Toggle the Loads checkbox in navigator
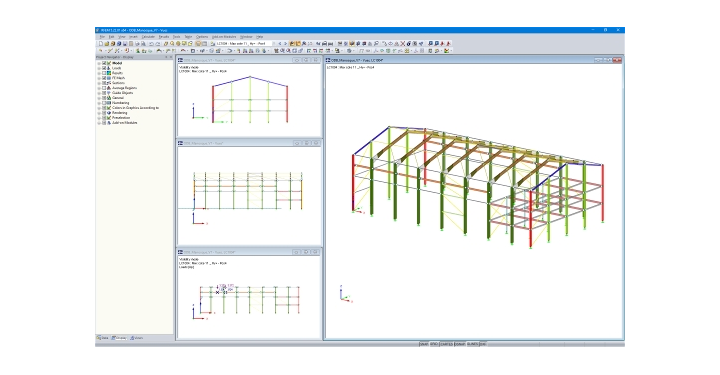This screenshot has width=720, height=375. pyautogui.click(x=104, y=68)
